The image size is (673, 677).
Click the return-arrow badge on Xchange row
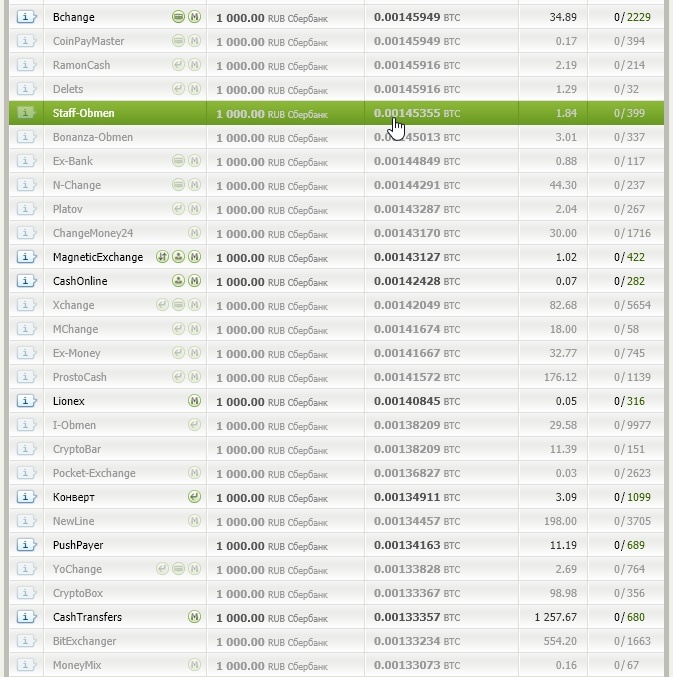[x=162, y=305]
